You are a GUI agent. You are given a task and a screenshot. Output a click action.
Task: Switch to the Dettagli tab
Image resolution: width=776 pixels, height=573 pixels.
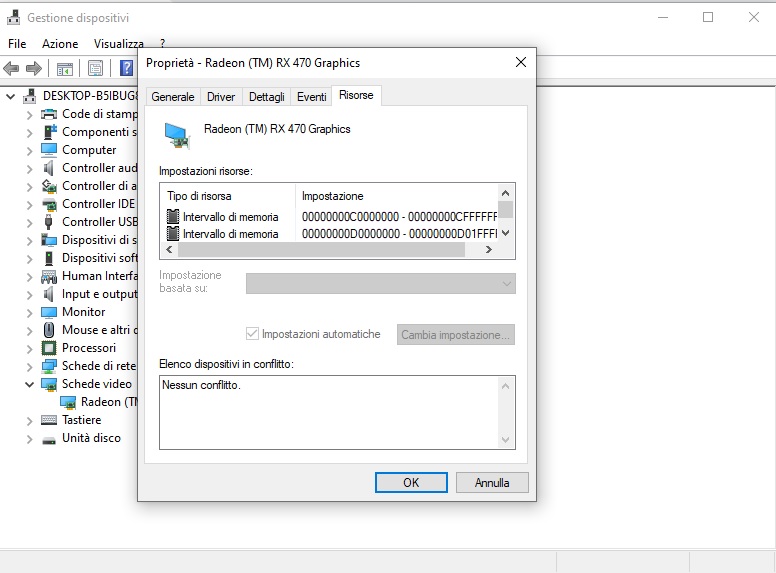coord(266,96)
